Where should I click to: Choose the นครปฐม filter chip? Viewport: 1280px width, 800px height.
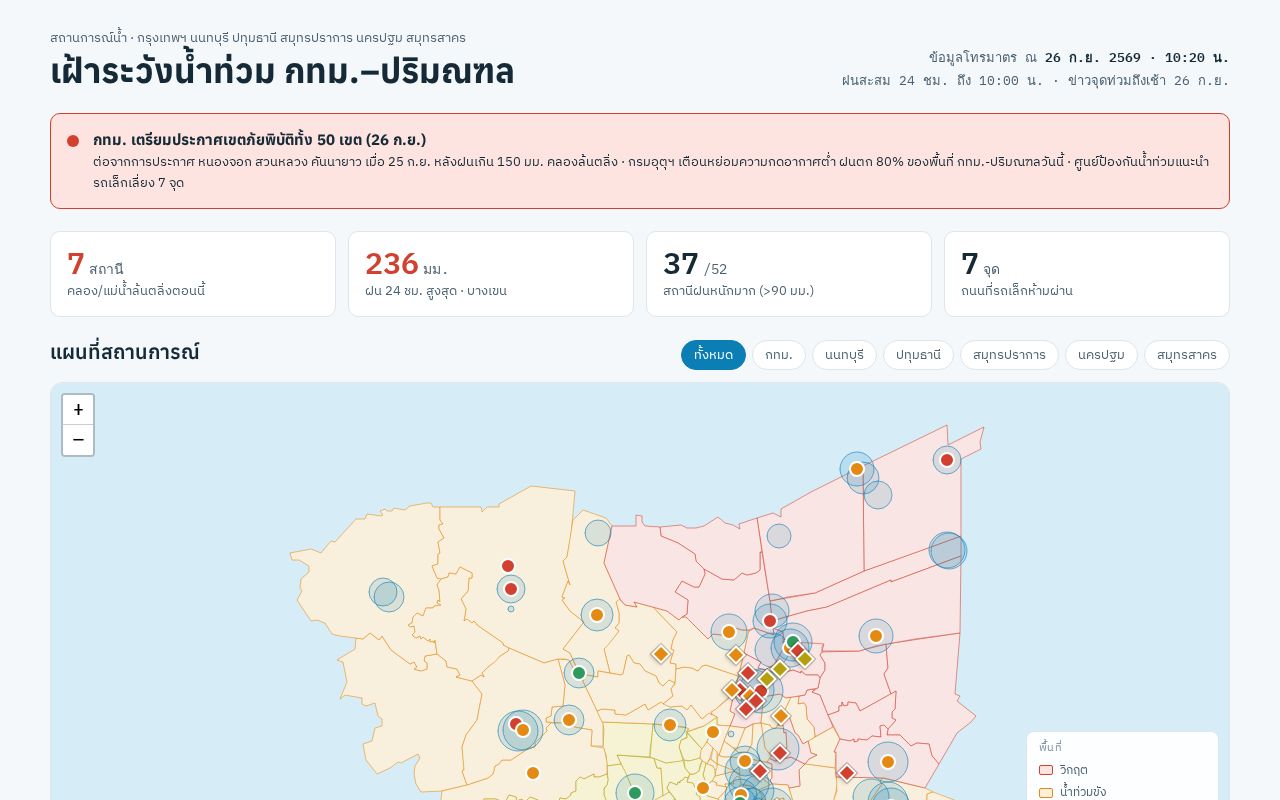[x=1101, y=355]
